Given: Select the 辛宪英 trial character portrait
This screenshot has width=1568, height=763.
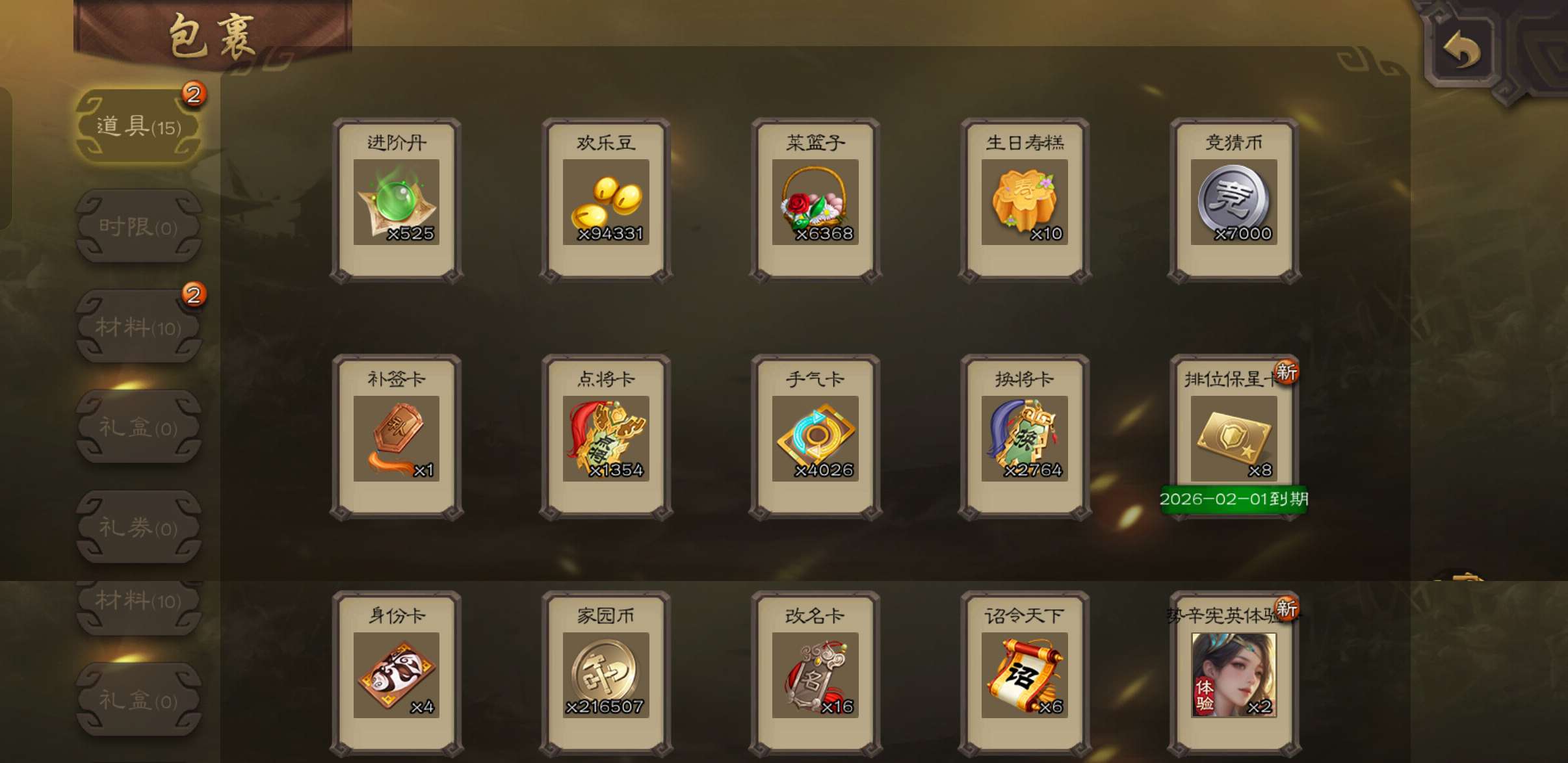Looking at the screenshot, I should click(1234, 675).
